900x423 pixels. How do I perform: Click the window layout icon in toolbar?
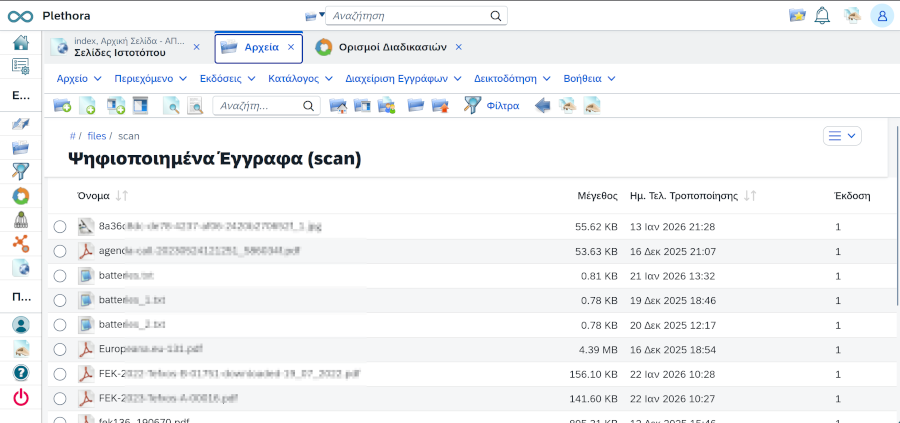pos(140,106)
